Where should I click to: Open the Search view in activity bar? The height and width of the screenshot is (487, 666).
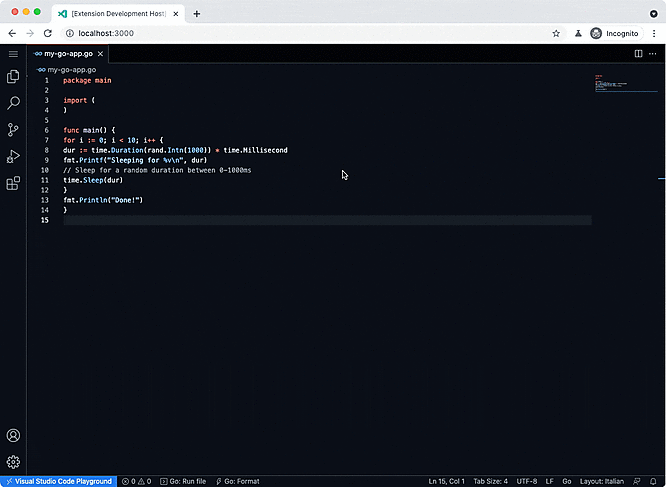tap(13, 103)
